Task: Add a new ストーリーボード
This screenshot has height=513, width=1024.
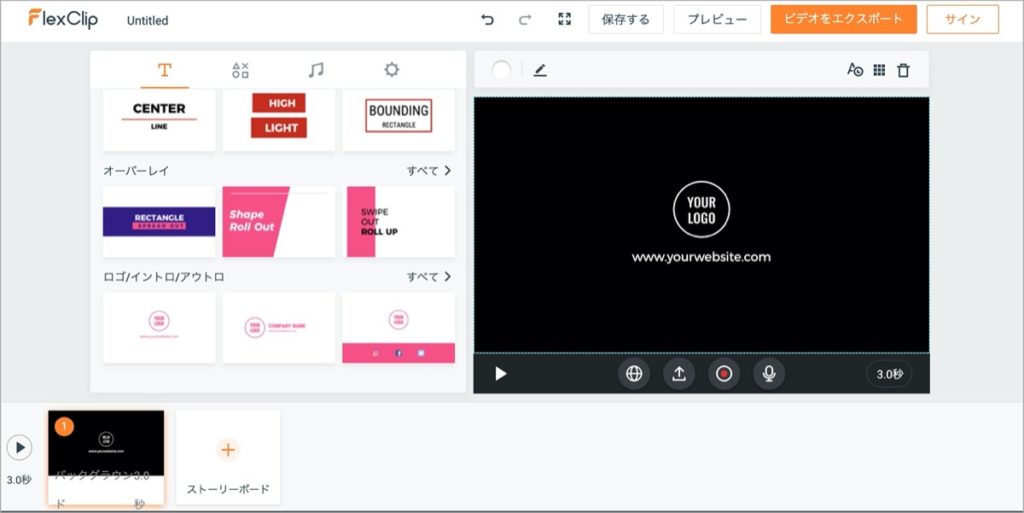Action: click(x=228, y=457)
